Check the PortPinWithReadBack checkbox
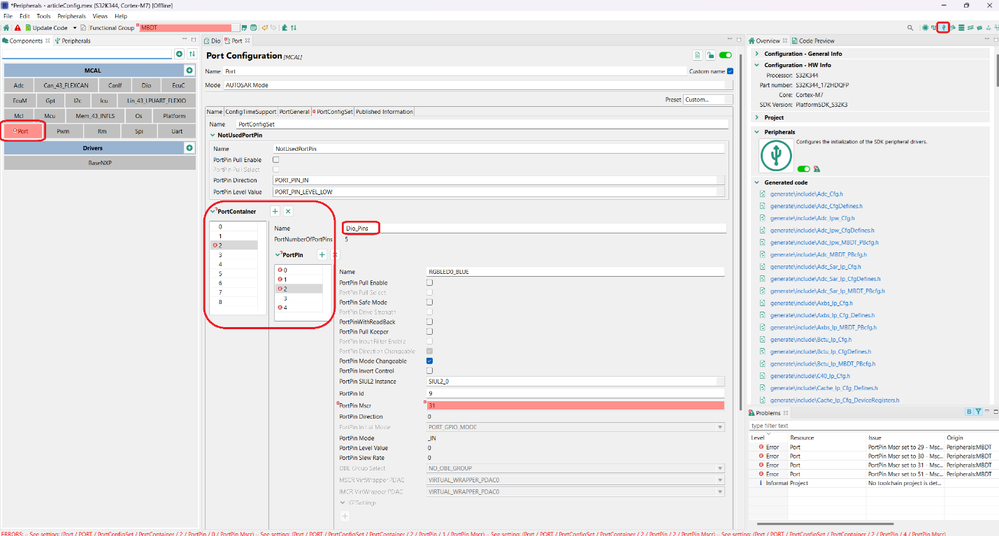 429,322
